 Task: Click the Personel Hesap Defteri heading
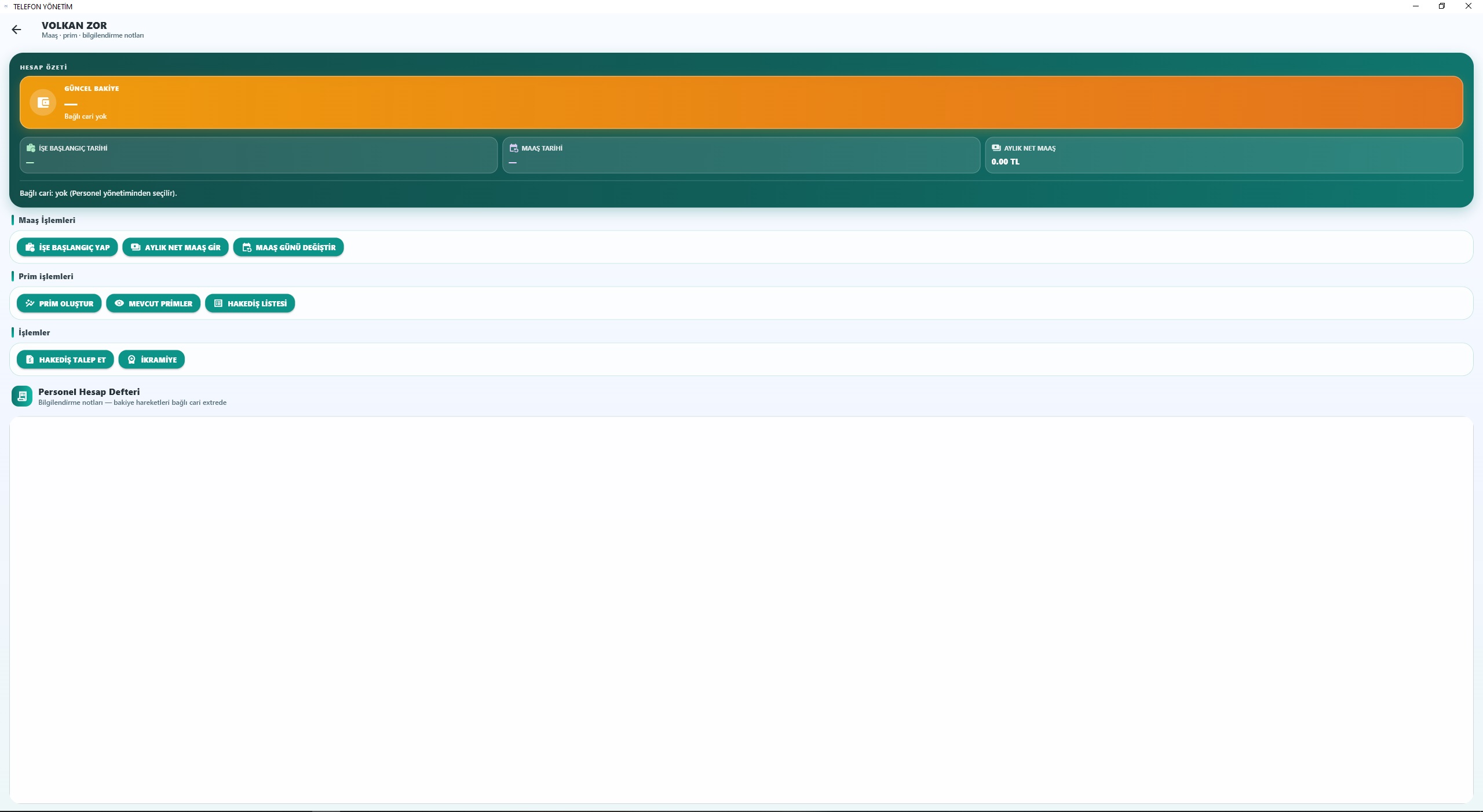89,392
